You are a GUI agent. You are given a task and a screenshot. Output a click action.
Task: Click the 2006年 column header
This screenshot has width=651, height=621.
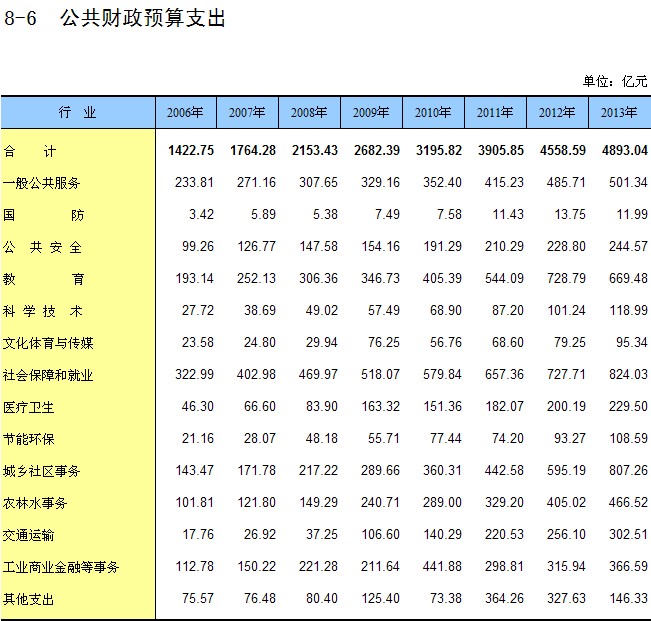(186, 112)
